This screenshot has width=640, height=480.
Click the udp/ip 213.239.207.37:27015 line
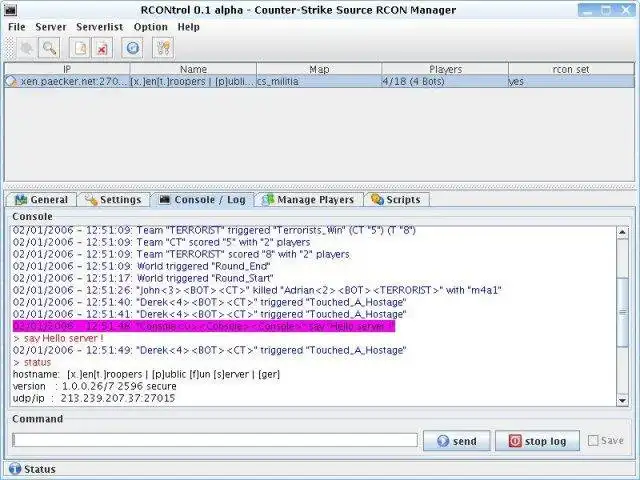click(94, 398)
